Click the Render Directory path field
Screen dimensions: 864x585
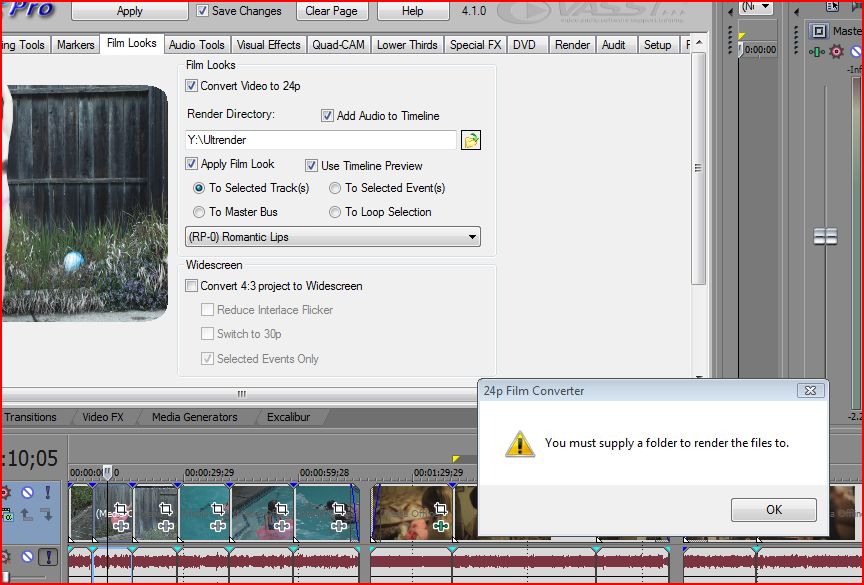point(321,140)
